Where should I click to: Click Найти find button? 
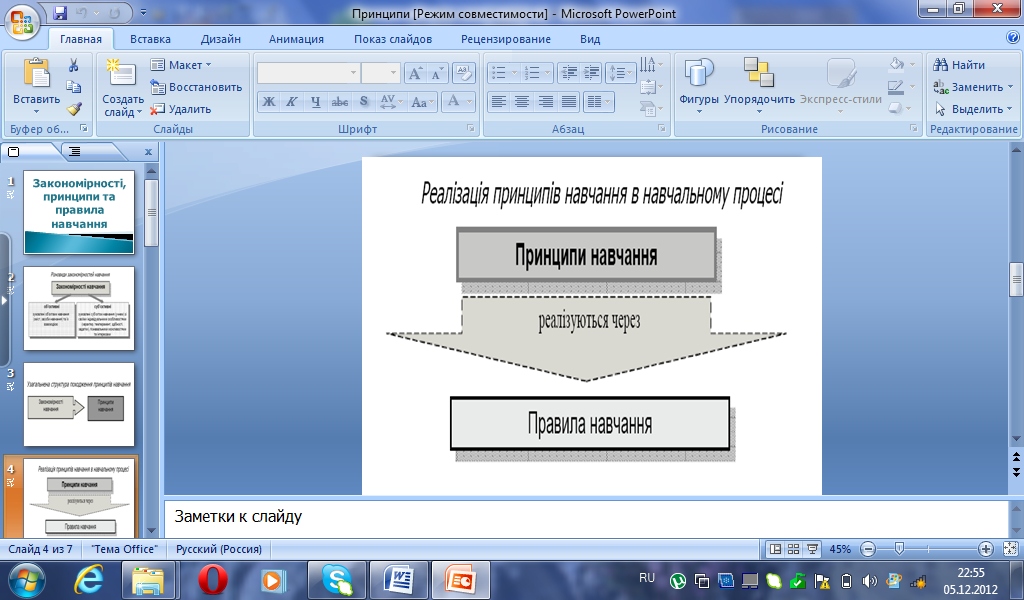pyautogui.click(x=959, y=65)
